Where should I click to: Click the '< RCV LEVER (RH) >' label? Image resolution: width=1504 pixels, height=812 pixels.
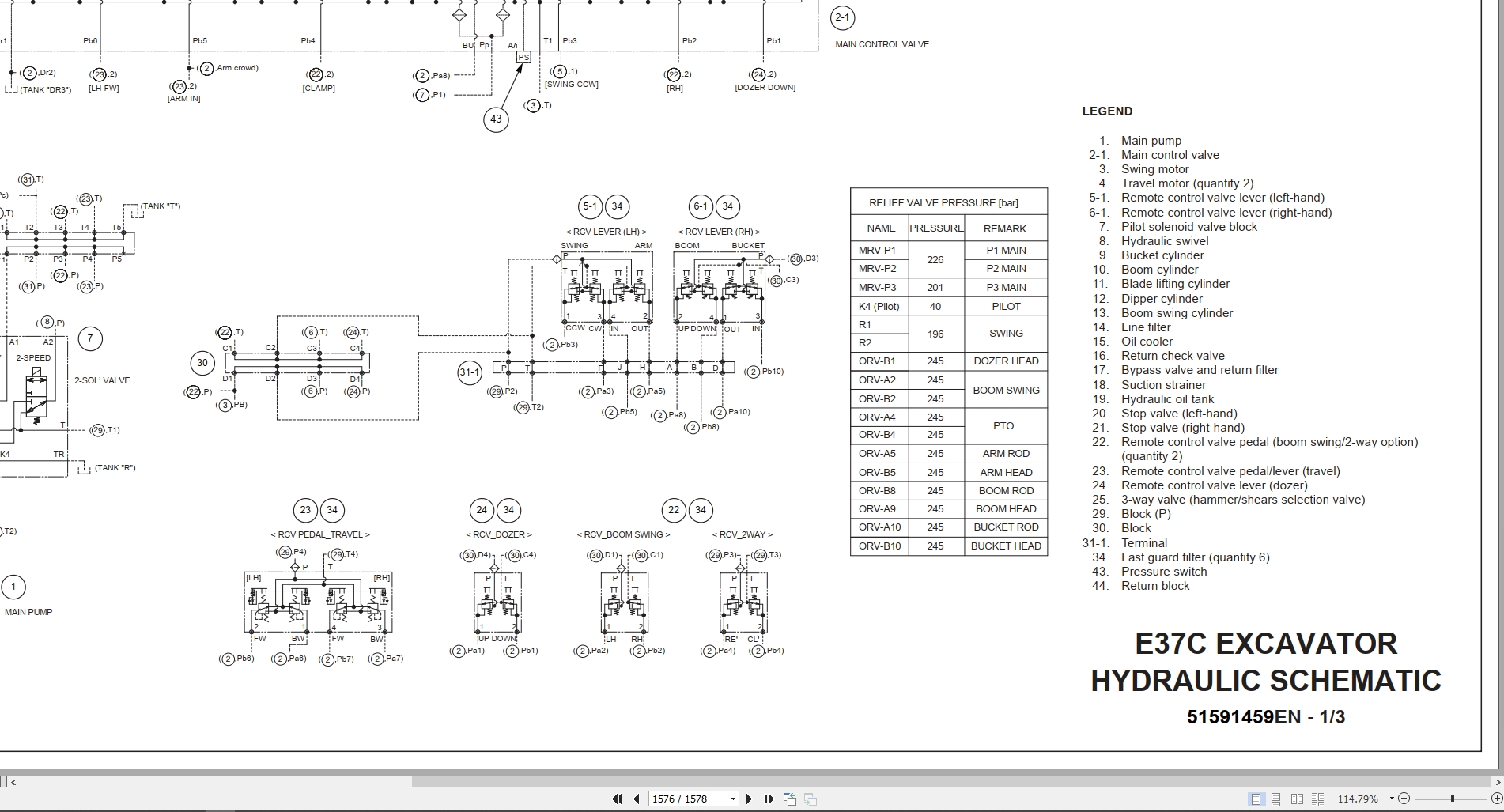[x=719, y=232]
